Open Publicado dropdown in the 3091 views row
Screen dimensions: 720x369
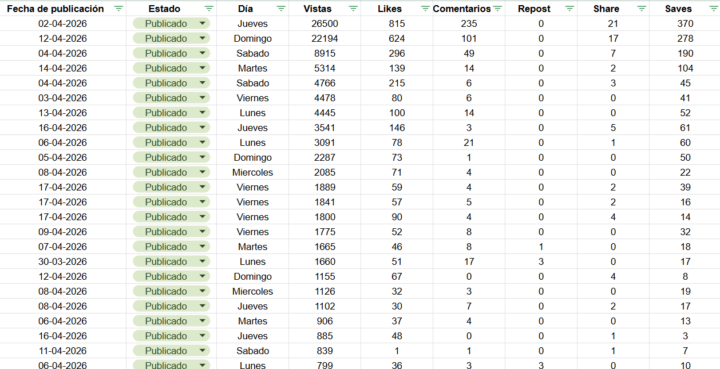tap(202, 143)
